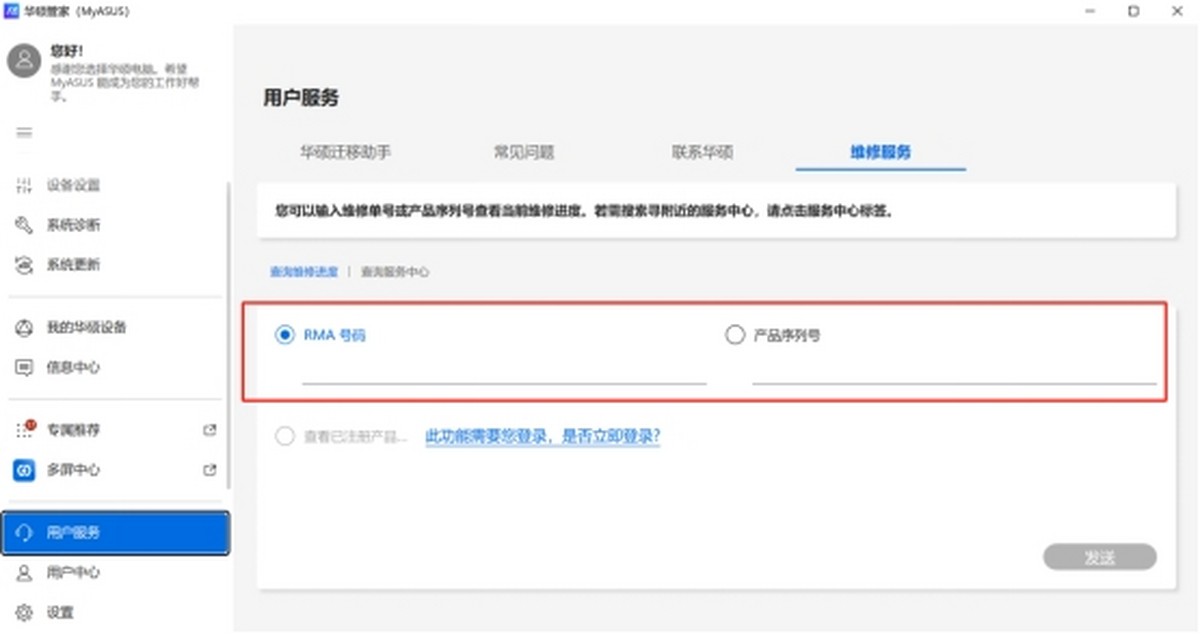Open 系统更新 in the sidebar
Viewport: 1200px width, 634px height.
pyautogui.click(x=73, y=266)
